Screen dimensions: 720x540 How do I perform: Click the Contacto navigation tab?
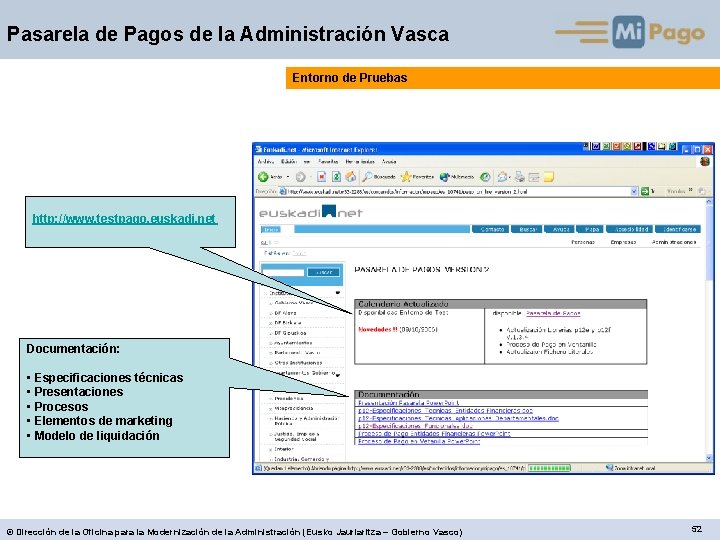pos(491,229)
